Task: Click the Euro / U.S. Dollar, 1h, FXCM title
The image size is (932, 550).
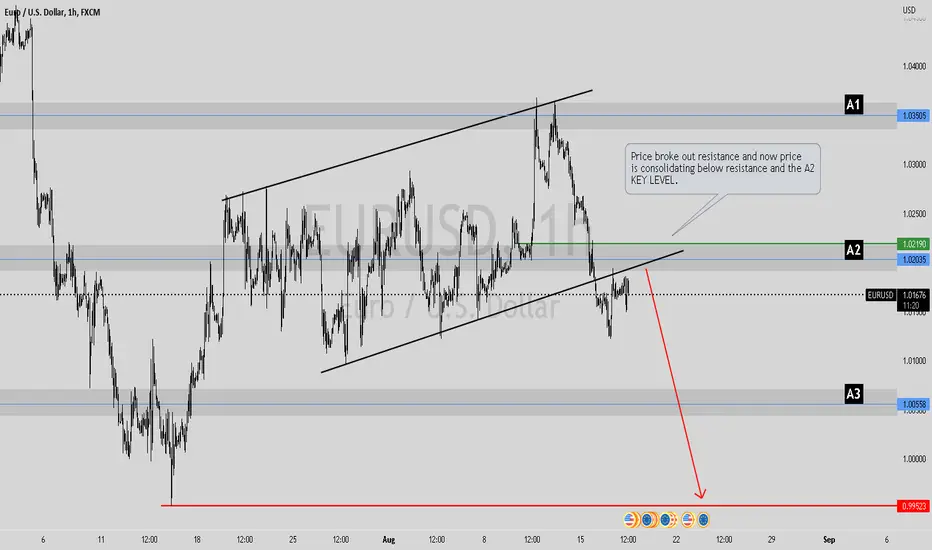Action: [52, 12]
